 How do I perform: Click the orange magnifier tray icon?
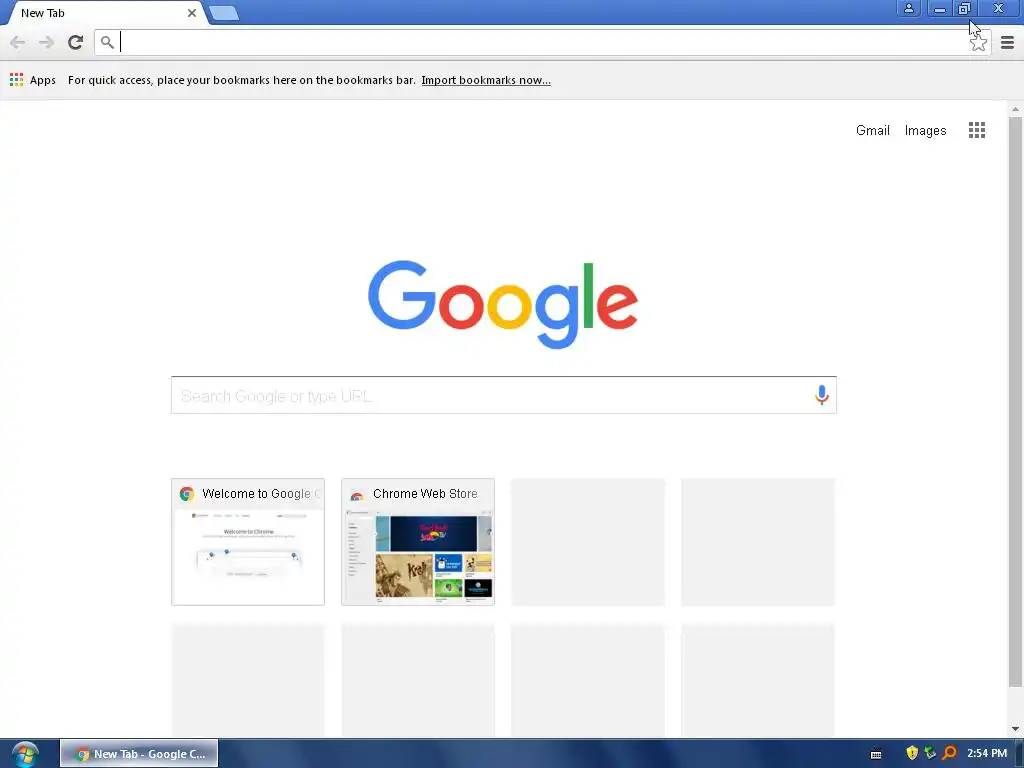pyautogui.click(x=949, y=753)
